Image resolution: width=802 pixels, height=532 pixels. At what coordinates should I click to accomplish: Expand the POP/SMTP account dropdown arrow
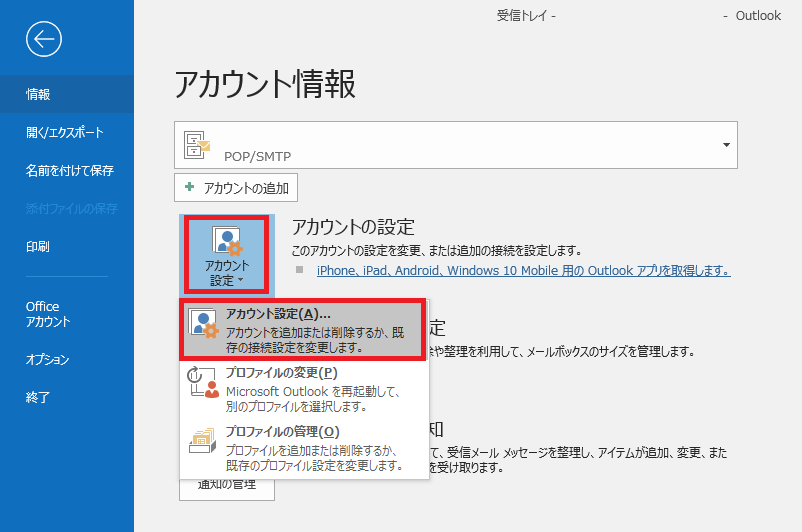point(726,145)
